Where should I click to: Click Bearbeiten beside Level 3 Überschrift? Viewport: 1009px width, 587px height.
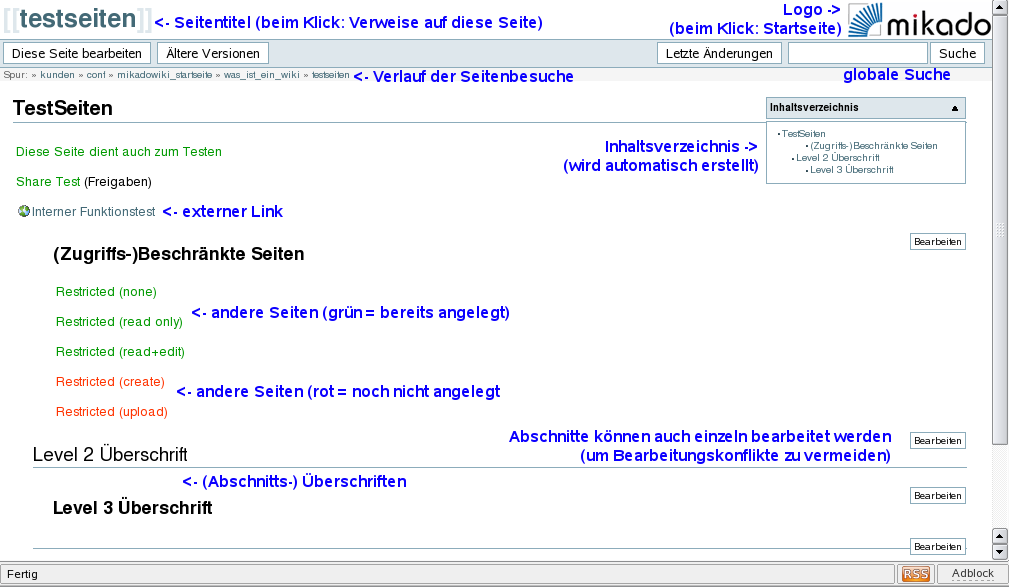(x=938, y=496)
